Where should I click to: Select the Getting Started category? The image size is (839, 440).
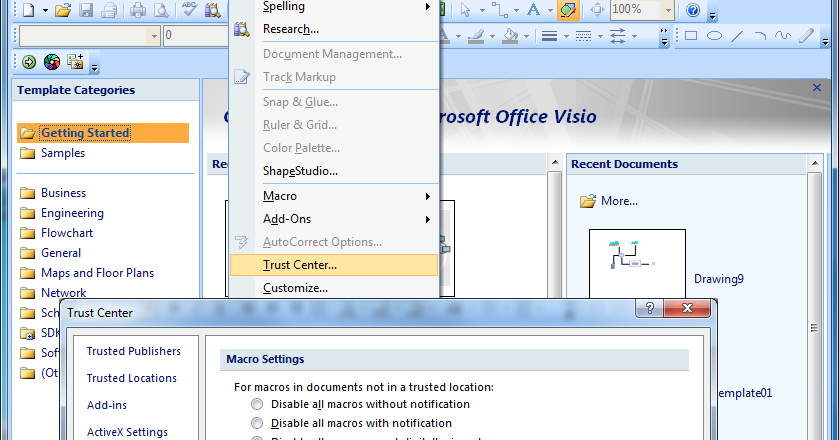point(103,133)
